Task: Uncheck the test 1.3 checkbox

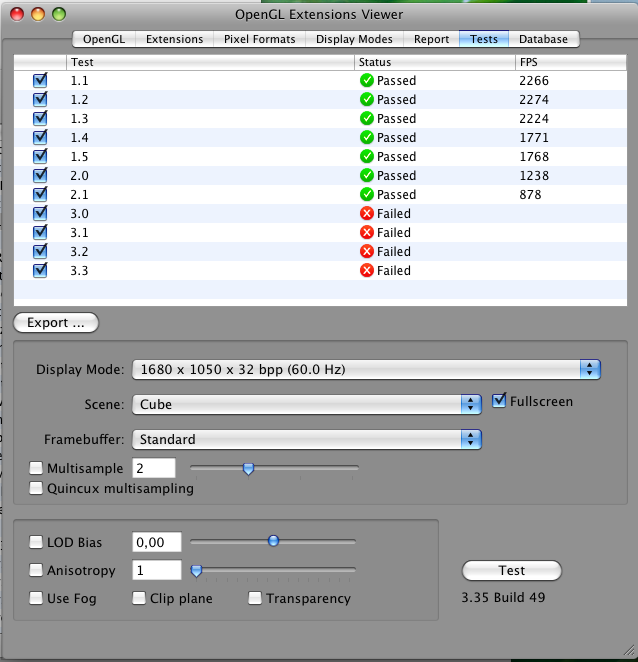Action: coord(40,118)
